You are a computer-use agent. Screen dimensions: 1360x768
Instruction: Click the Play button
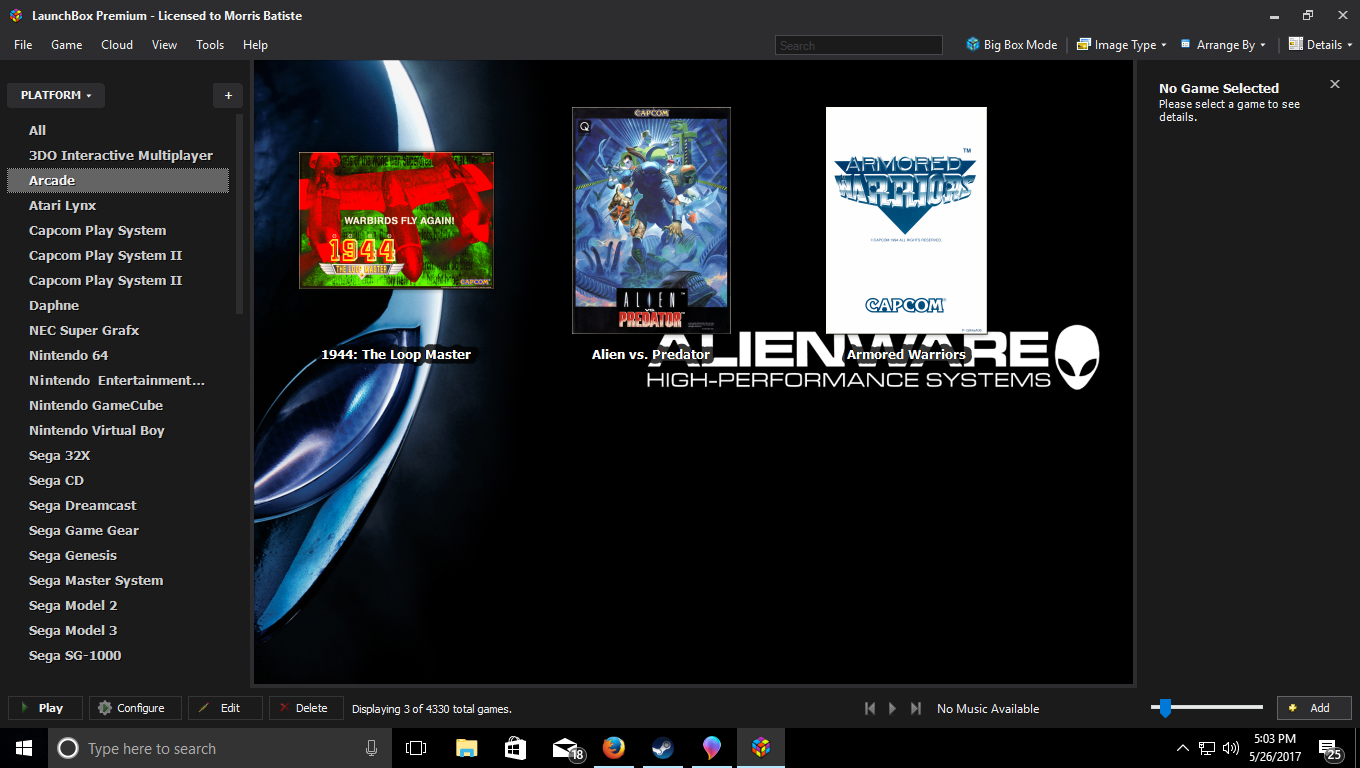[x=45, y=708]
